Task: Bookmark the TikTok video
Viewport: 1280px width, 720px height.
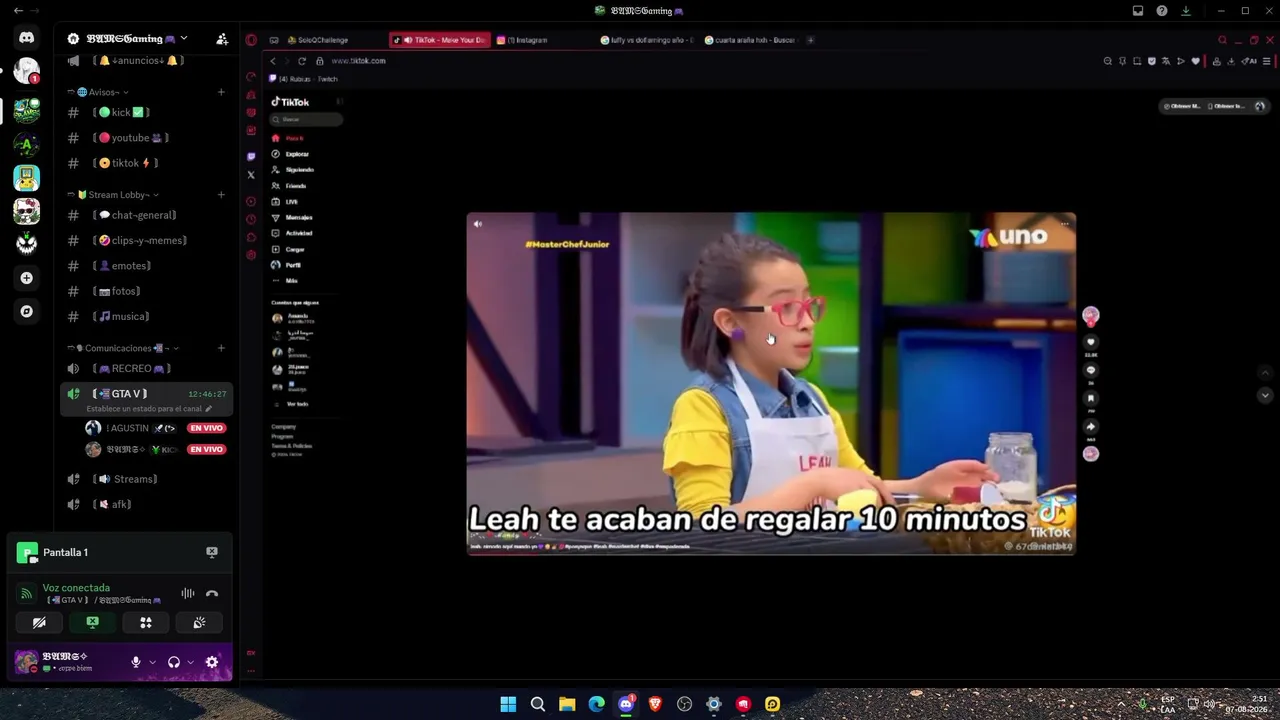Action: tap(1091, 398)
